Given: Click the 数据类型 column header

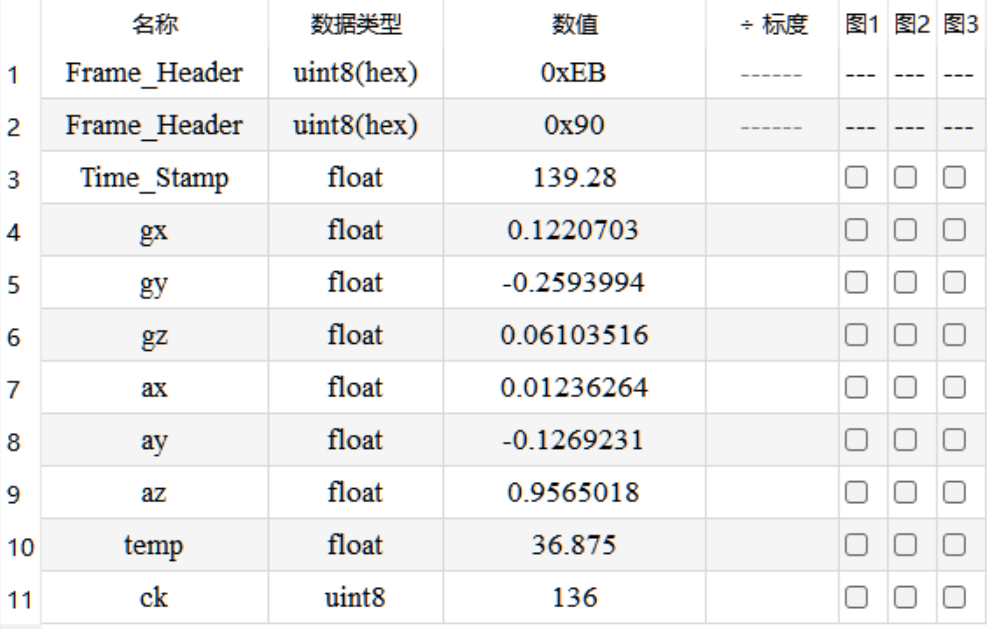Looking at the screenshot, I should coord(355,24).
